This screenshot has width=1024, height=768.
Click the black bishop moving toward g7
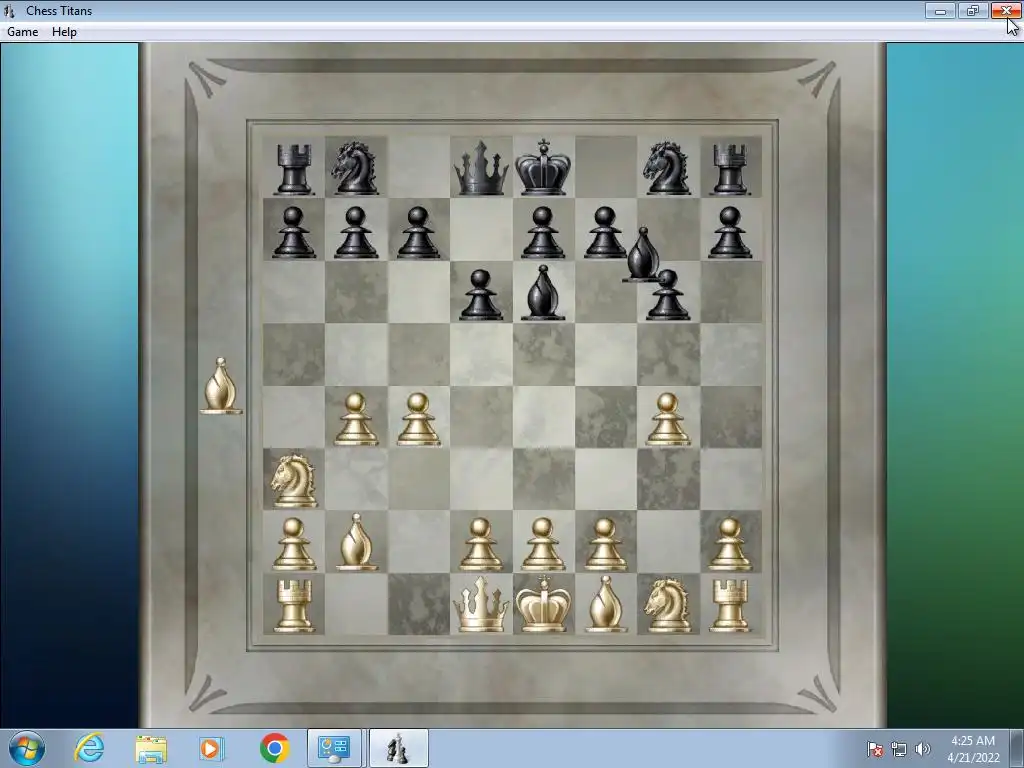[x=642, y=255]
